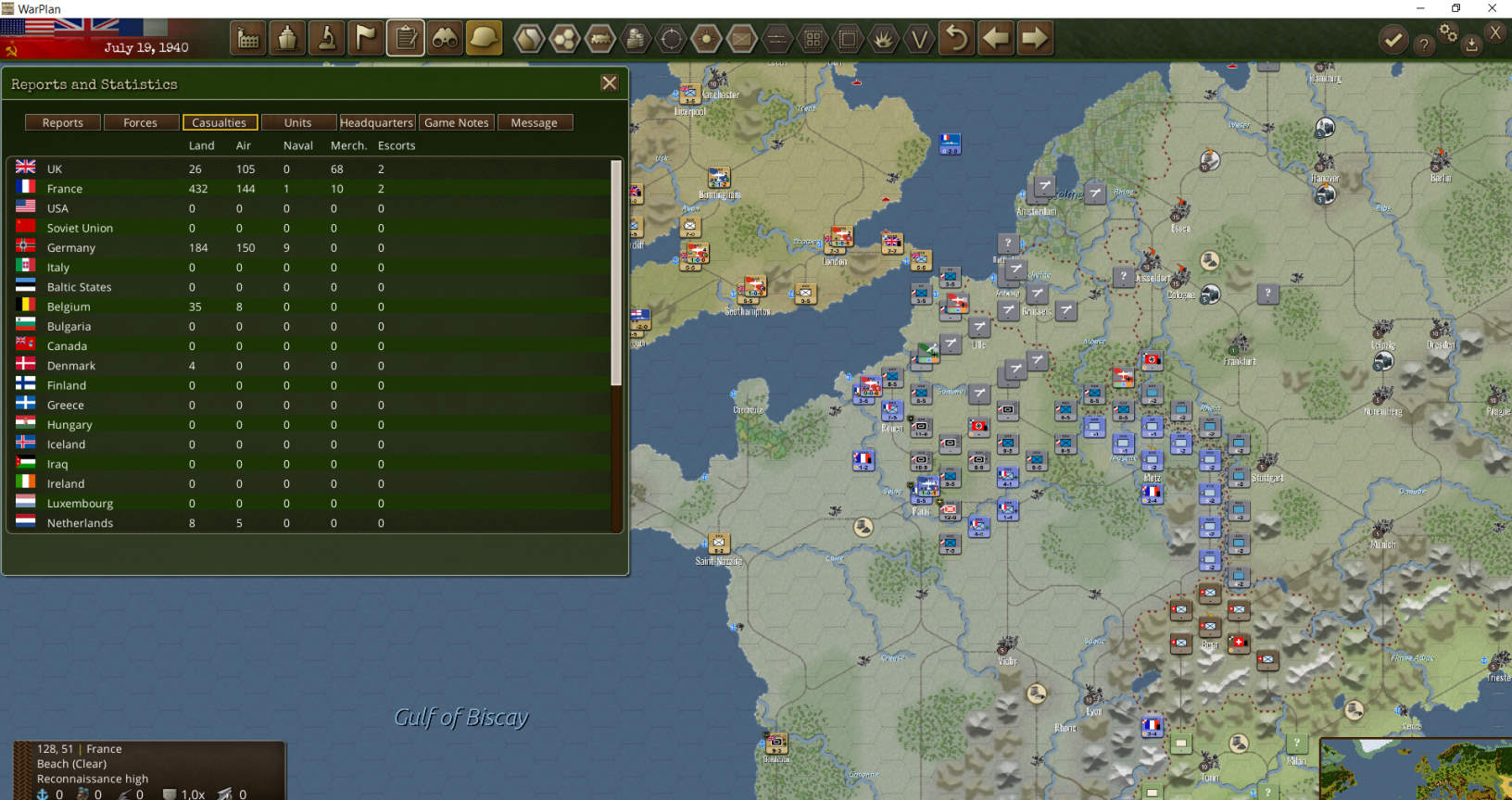The image size is (1512, 800).
Task: Click the Saint-Nazaire port label on map
Action: [718, 561]
